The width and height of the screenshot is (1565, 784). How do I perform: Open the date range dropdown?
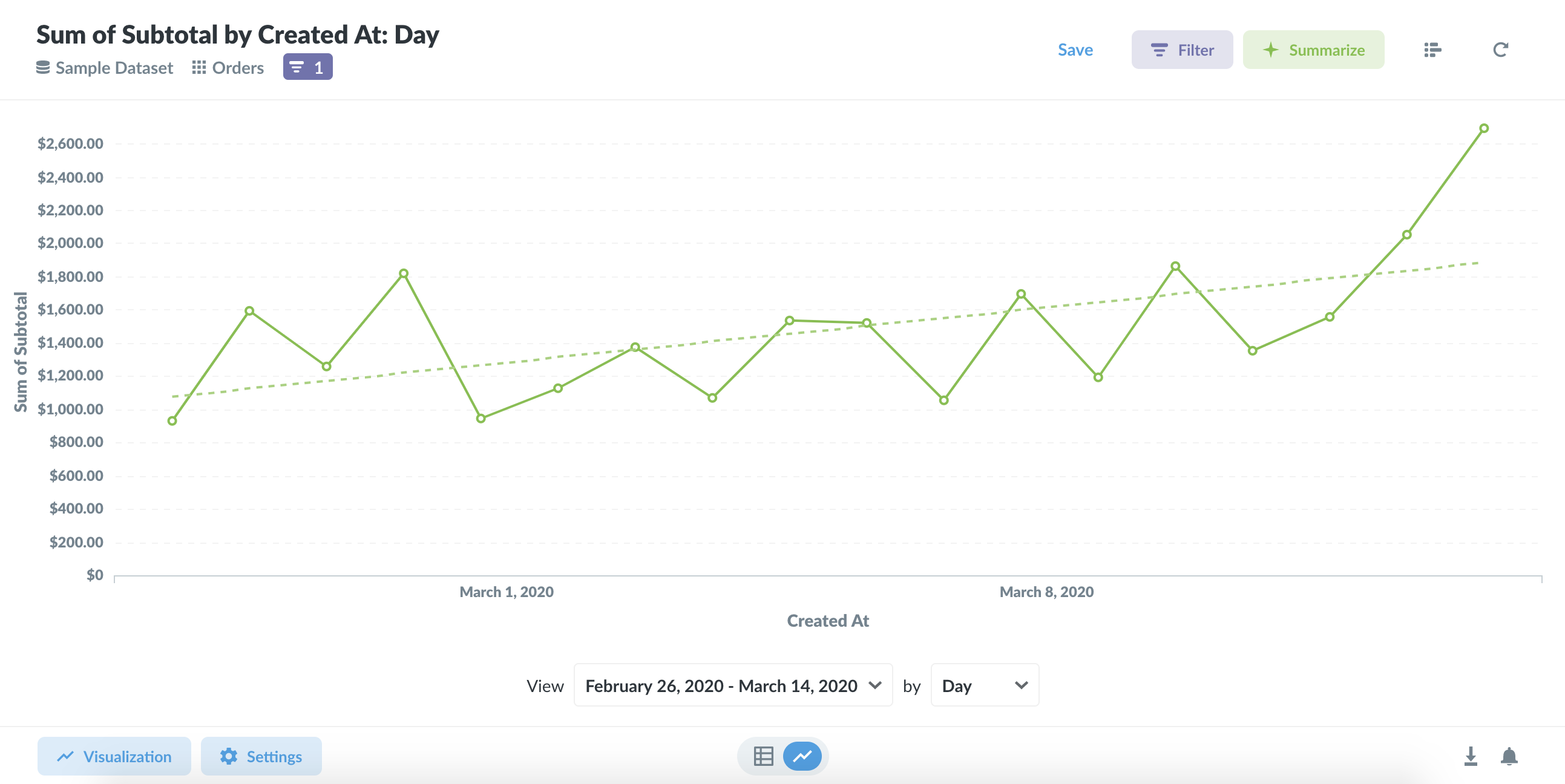tap(732, 685)
